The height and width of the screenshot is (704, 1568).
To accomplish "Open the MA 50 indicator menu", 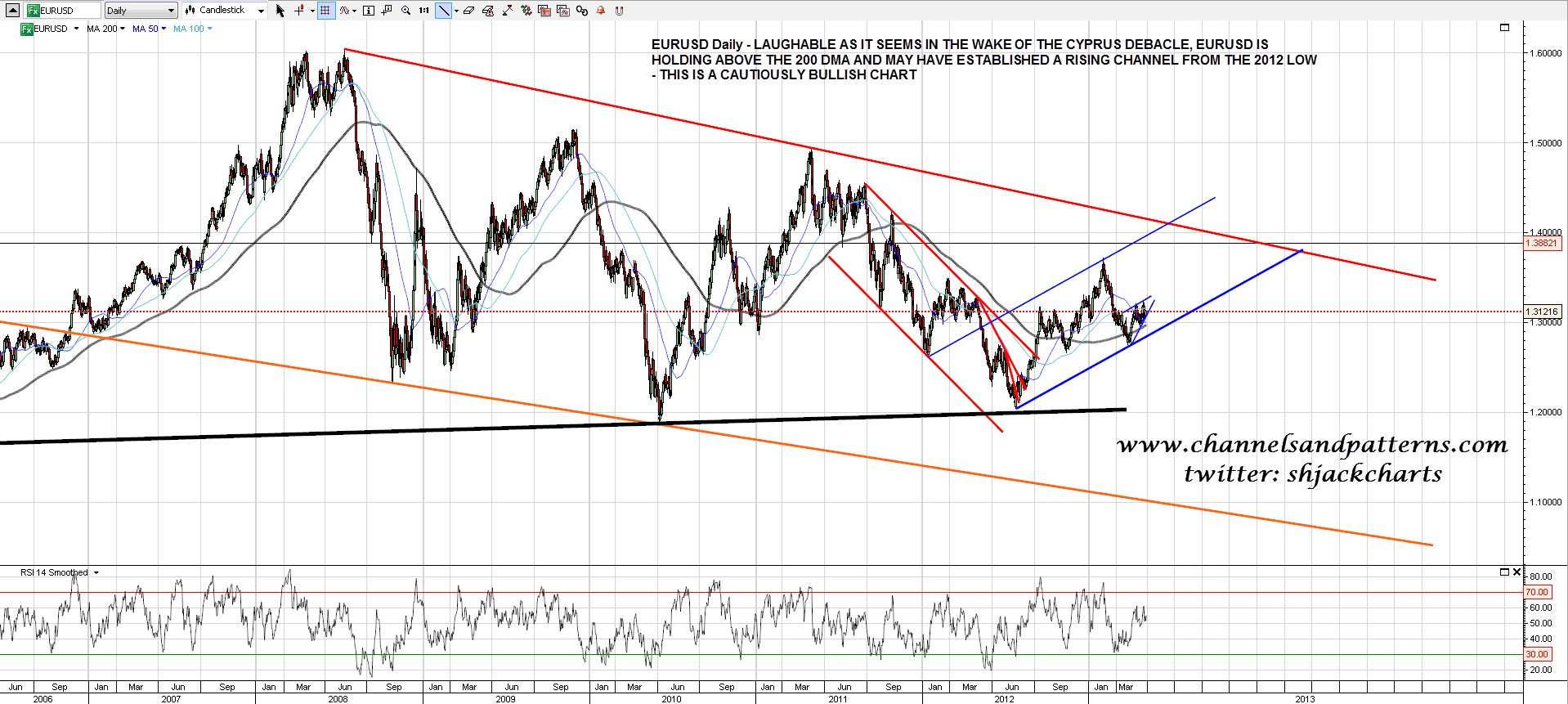I will tap(149, 29).
